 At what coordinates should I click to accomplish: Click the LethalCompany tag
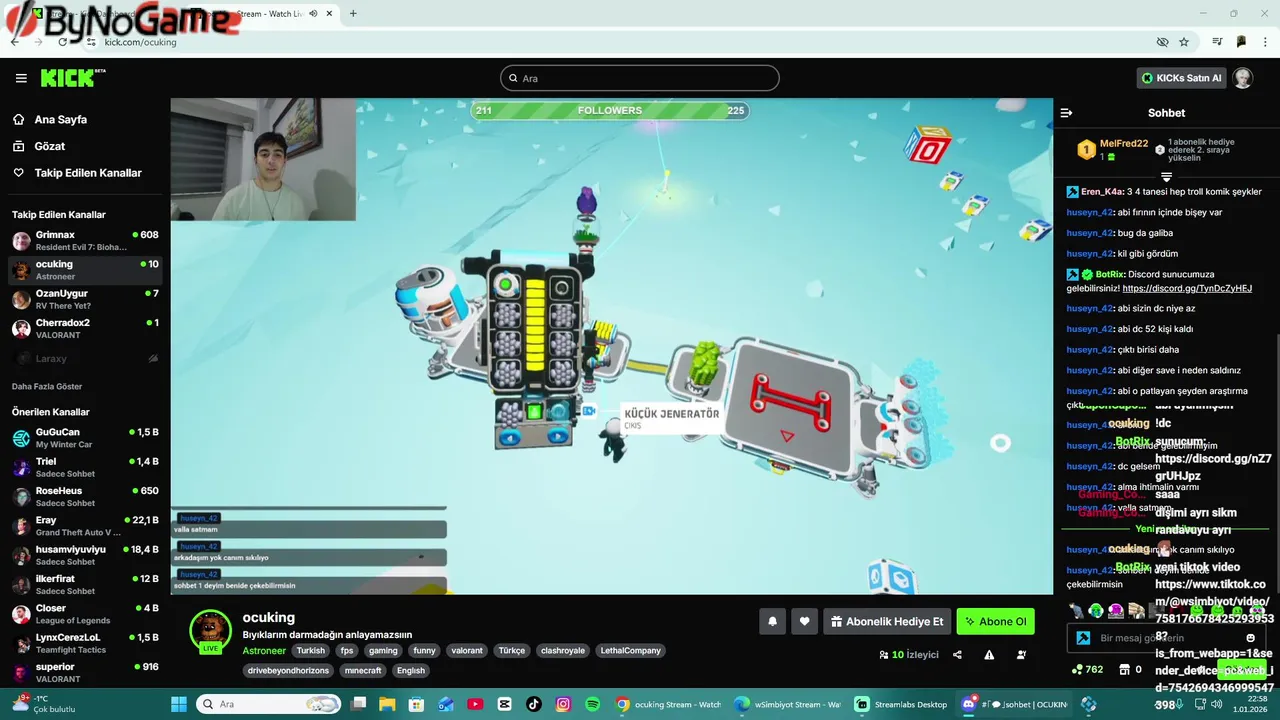click(x=631, y=650)
